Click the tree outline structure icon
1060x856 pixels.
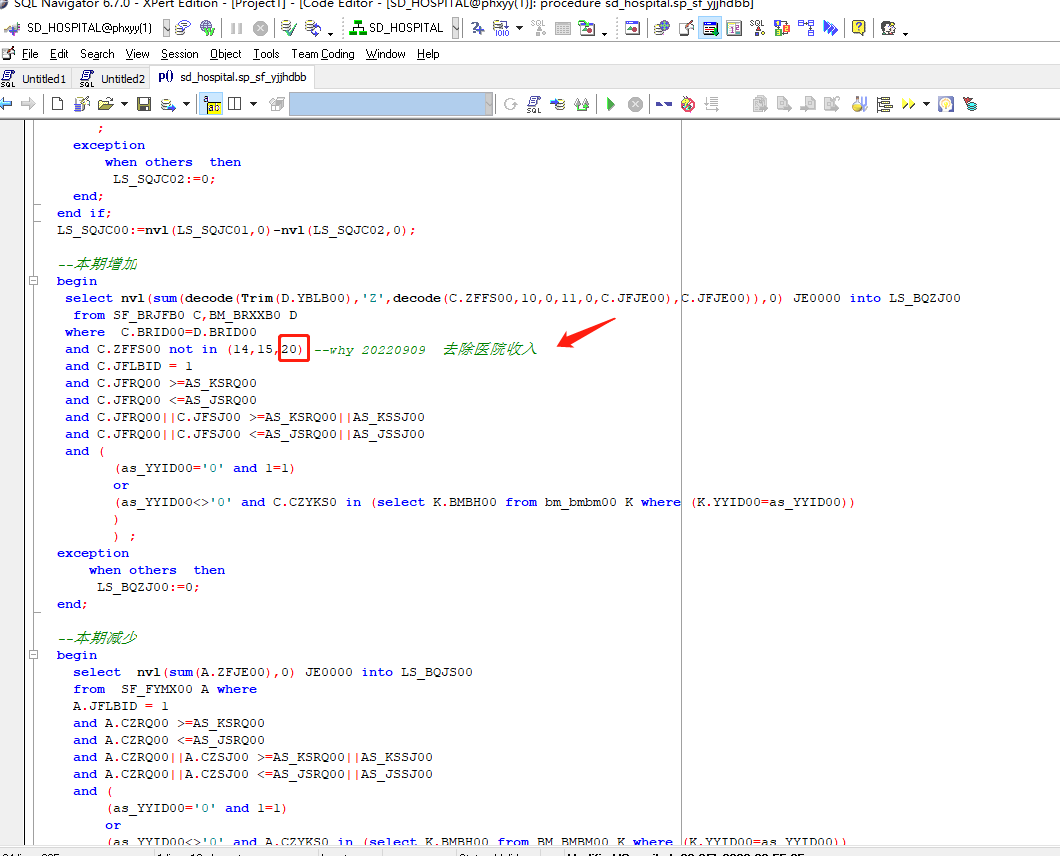click(884, 104)
